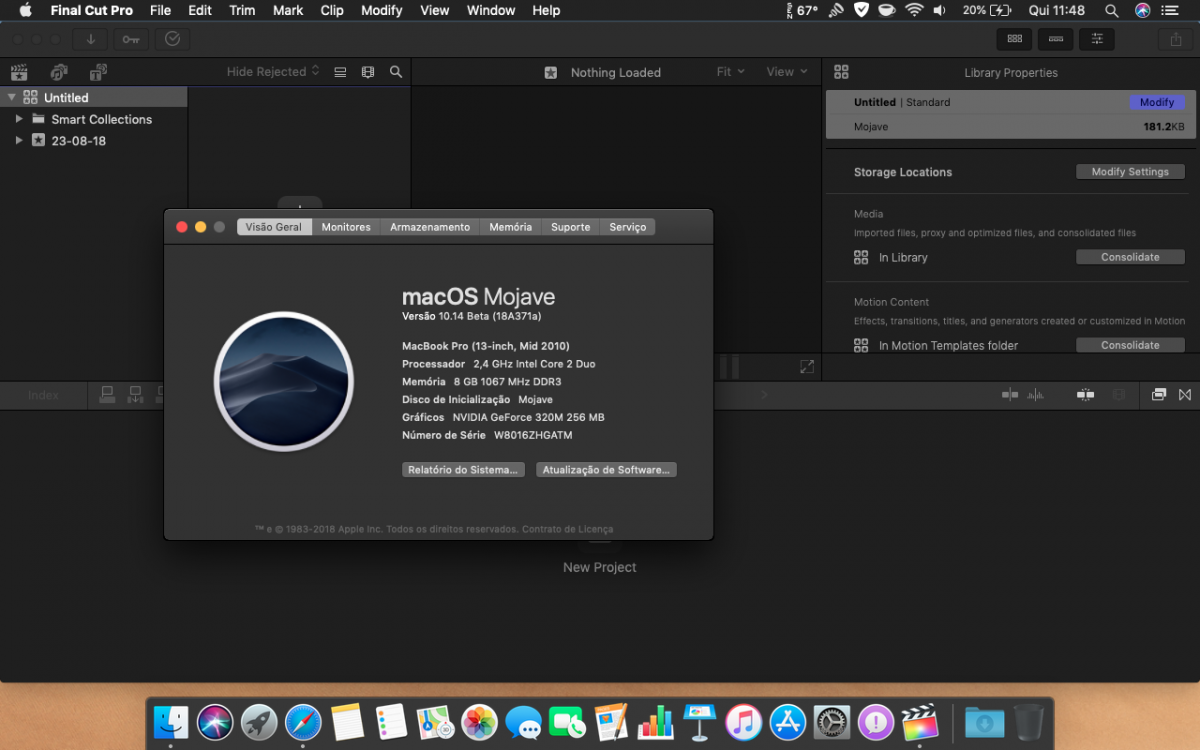Open Final Cut Pro Dock icon
Viewport: 1200px width, 750px height.
[x=920, y=721]
